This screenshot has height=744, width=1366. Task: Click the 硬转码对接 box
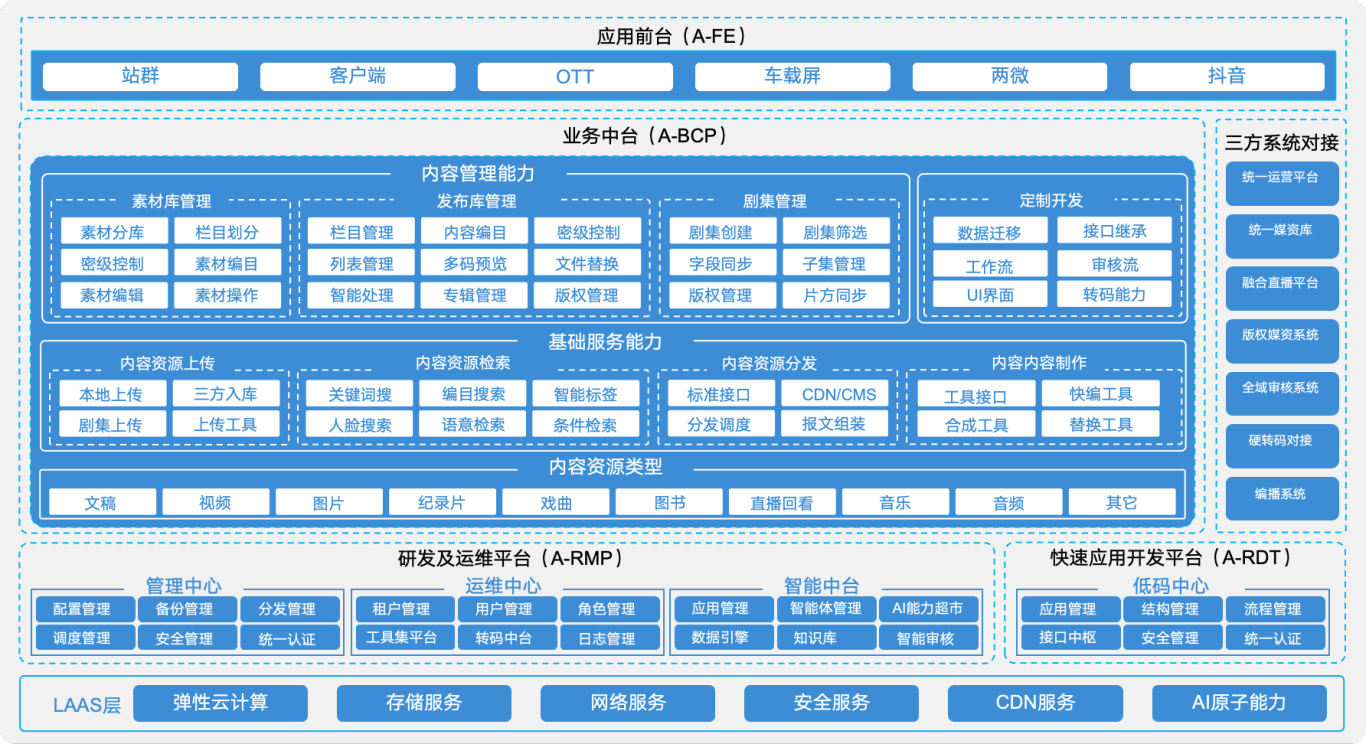coord(1281,441)
